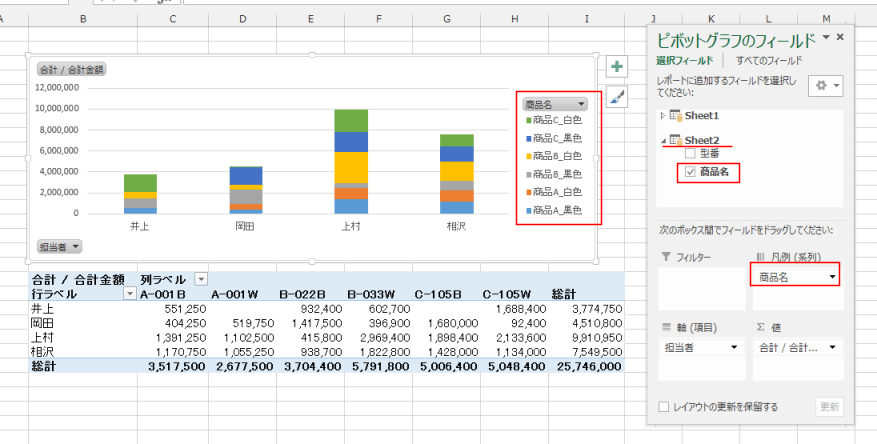Open the field list gear tools menu
Screen dimensions: 877x444
click(x=826, y=86)
